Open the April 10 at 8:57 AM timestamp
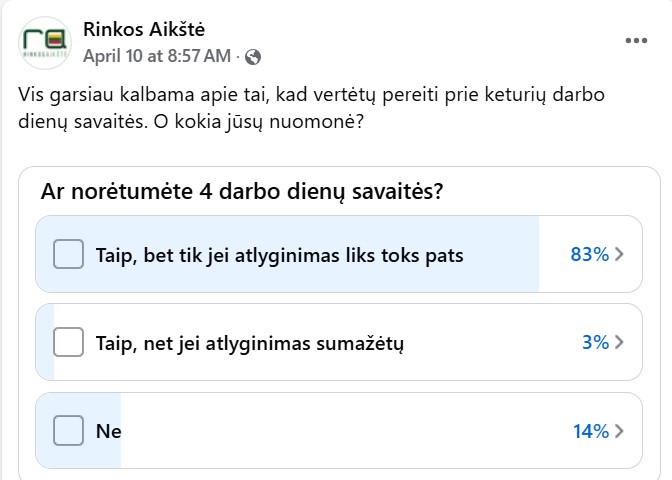The image size is (672, 480). (157, 56)
